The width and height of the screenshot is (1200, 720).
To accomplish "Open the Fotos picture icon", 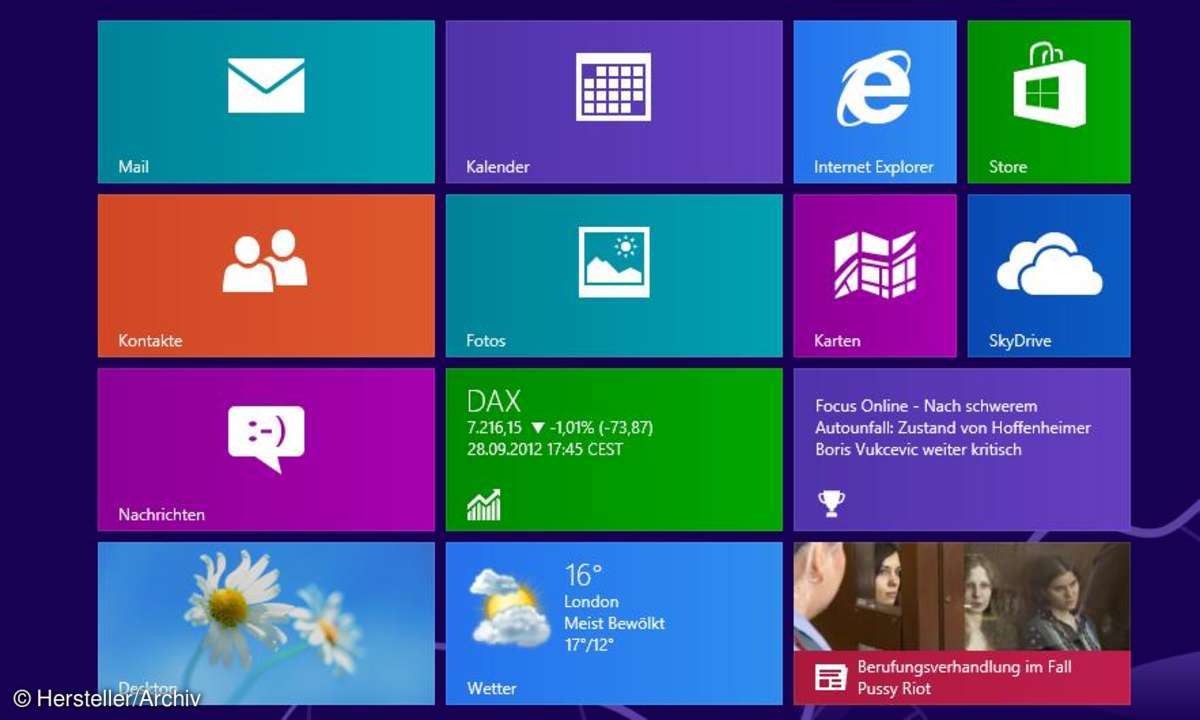I will (614, 261).
